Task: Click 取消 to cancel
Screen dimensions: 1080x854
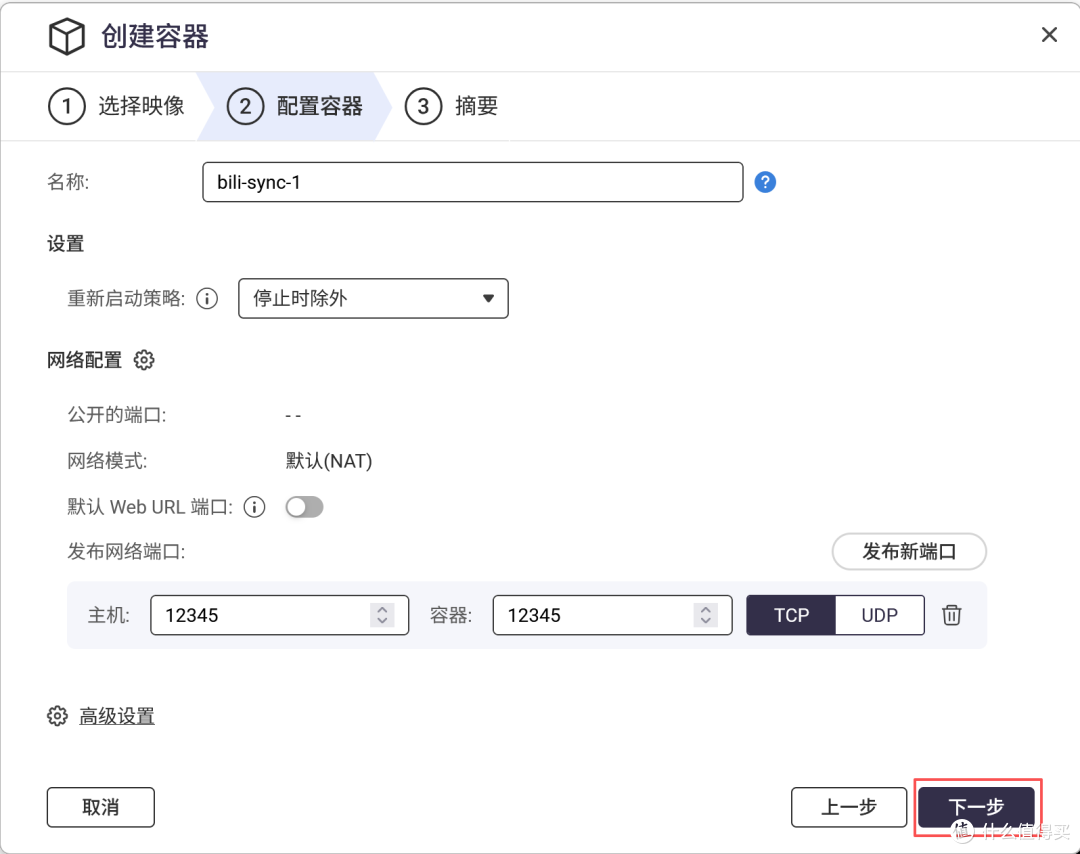Action: (101, 807)
